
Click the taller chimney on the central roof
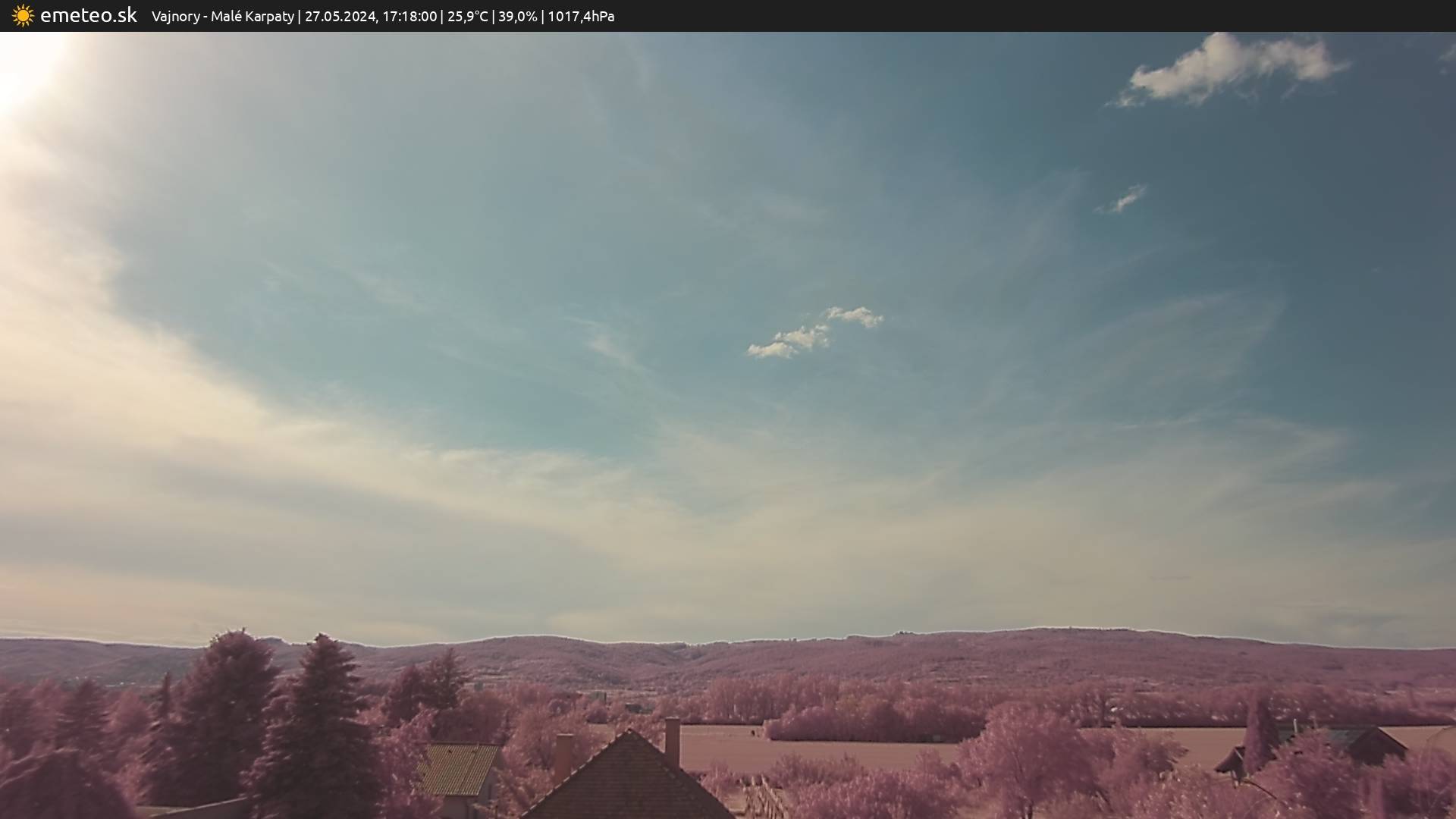tap(672, 741)
